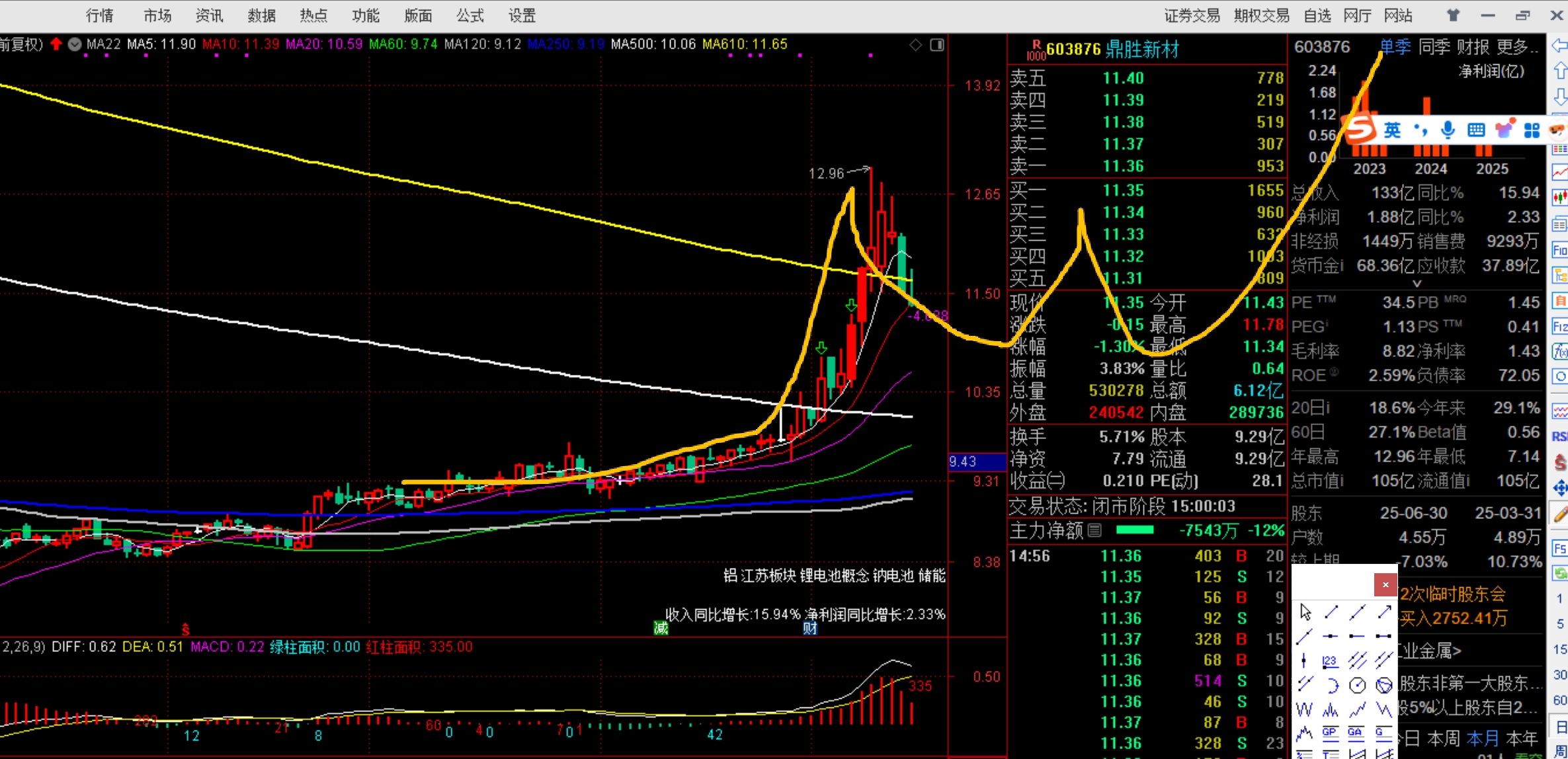The width and height of the screenshot is (1568, 759).
Task: Open the MA22 indicator dropdown arrow
Action: [x=75, y=44]
